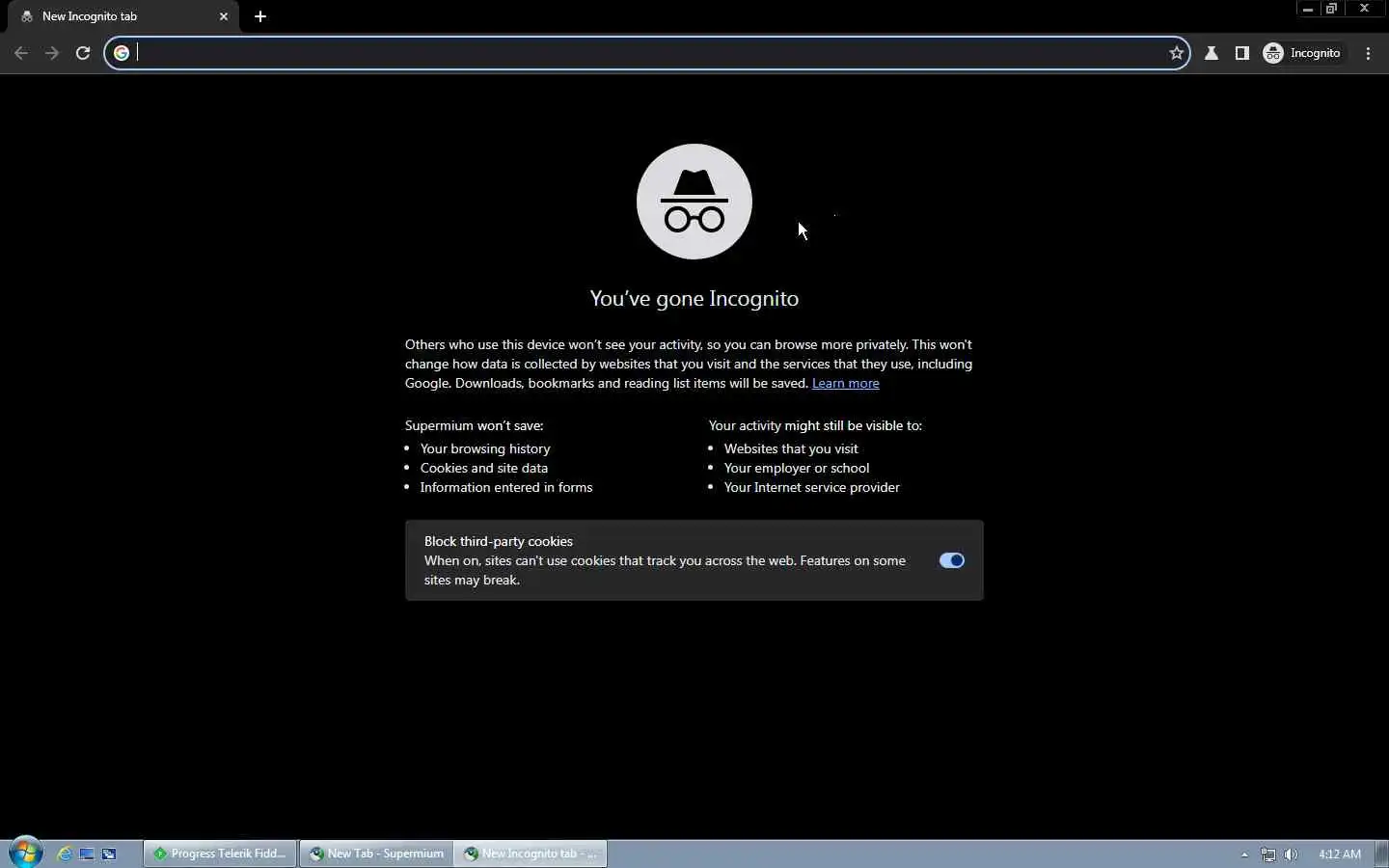This screenshot has height=868, width=1389.
Task: Reload the current page
Action: click(83, 53)
